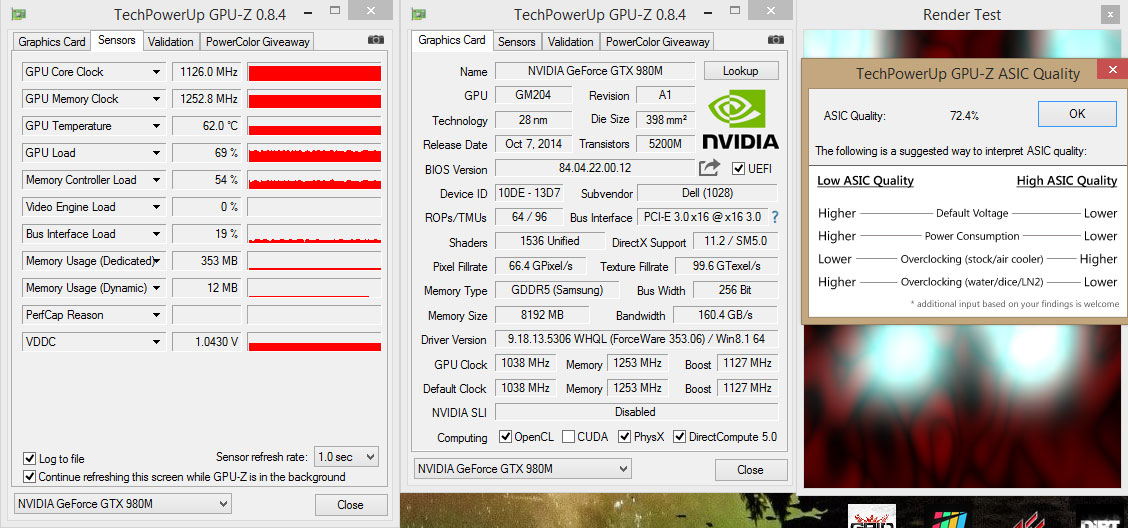Image resolution: width=1128 pixels, height=528 pixels.
Task: Open Memory Usage (Dynamic) sensor dropdown
Action: tap(156, 288)
